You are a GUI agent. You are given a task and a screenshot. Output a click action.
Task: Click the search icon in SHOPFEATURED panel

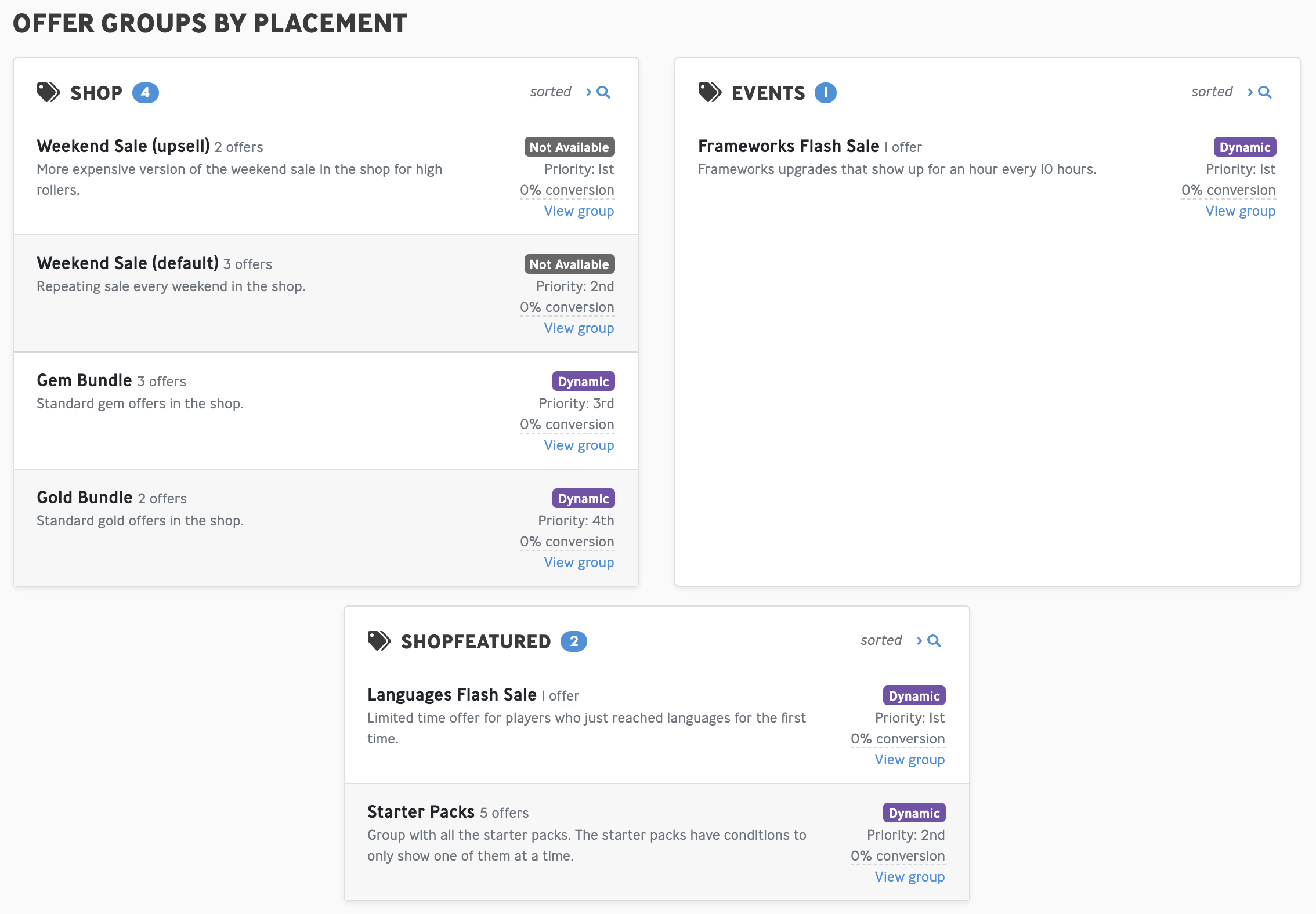[x=934, y=641]
